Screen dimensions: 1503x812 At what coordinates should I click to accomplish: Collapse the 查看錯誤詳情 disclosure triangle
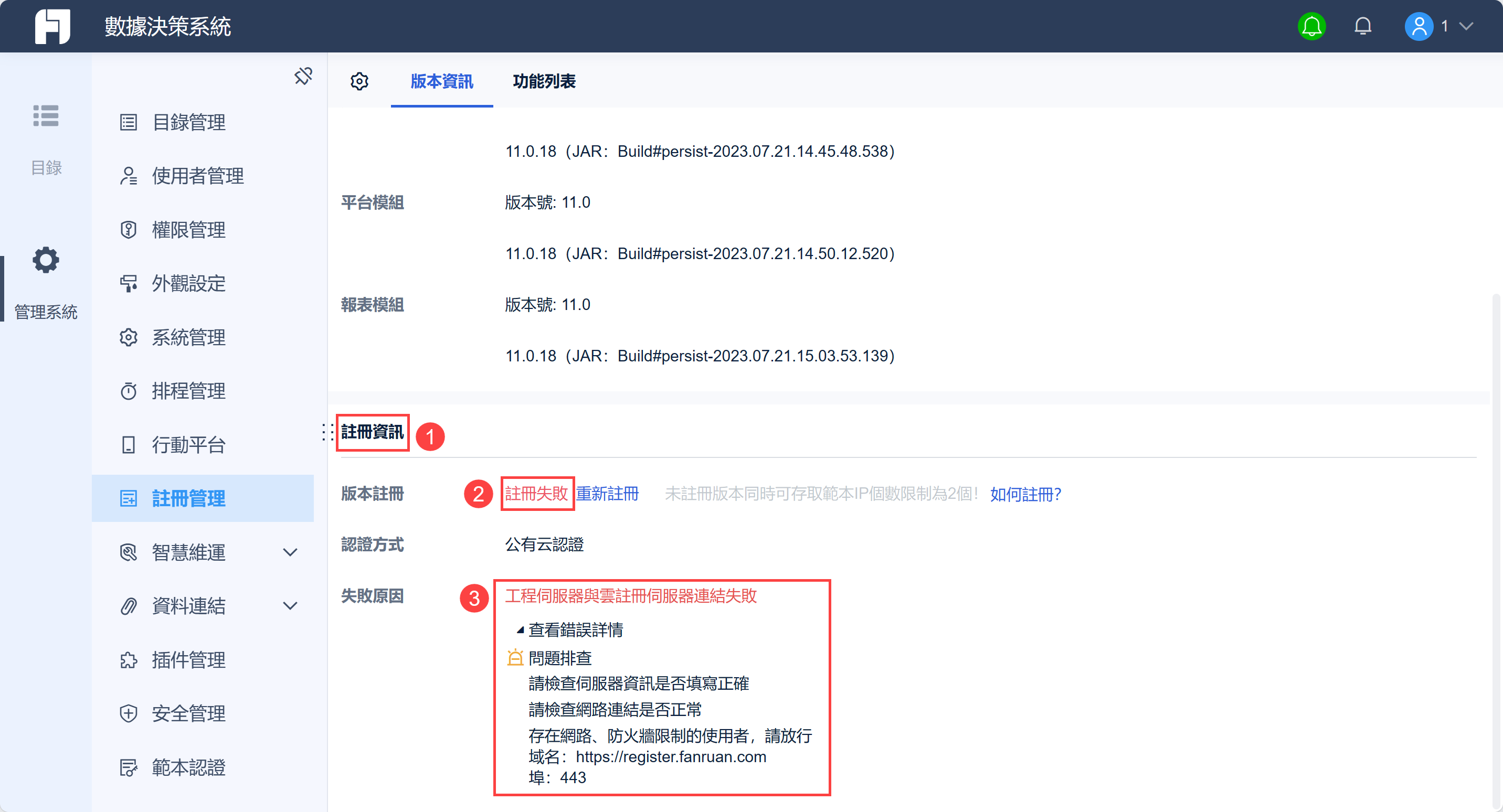(520, 630)
